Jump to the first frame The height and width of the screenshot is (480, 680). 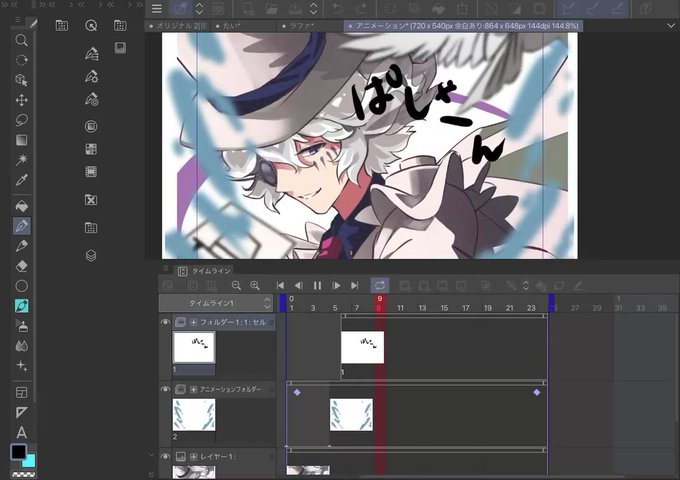coord(280,285)
